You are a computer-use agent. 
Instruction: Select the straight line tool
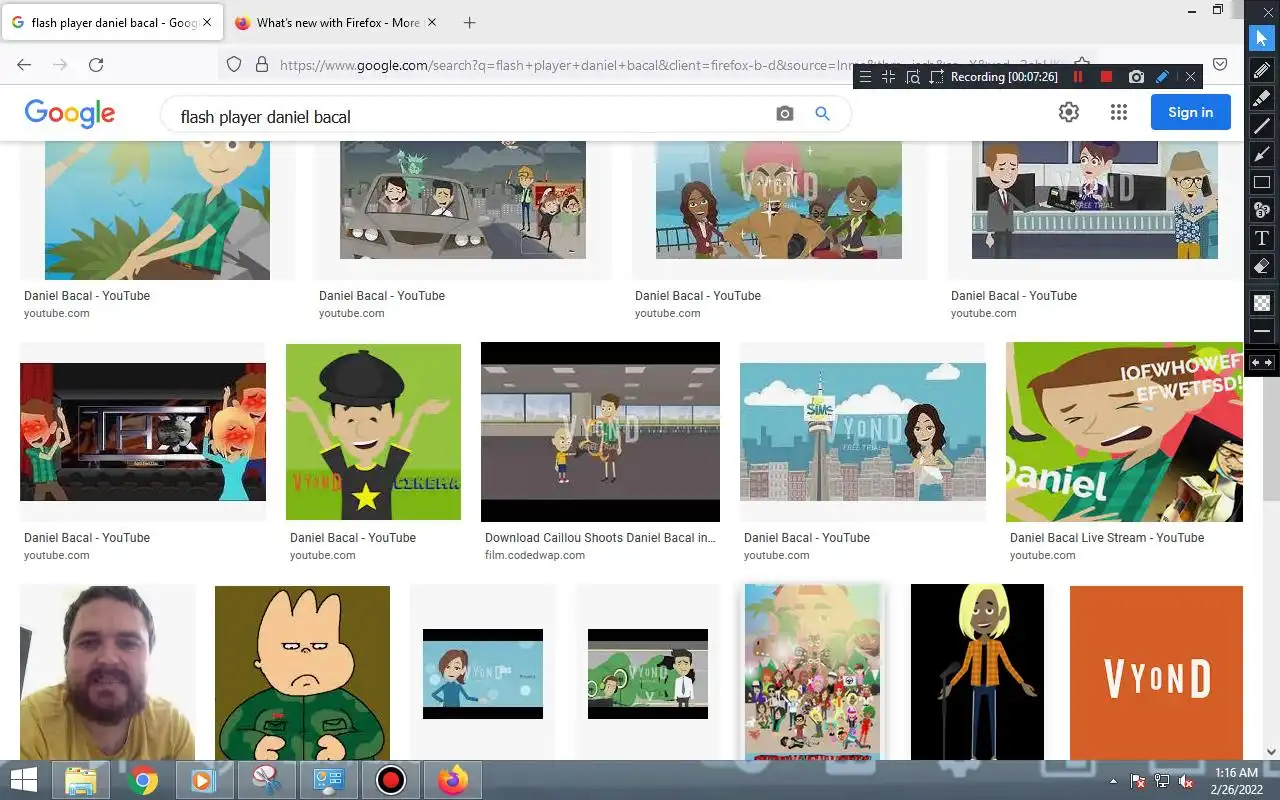(1262, 126)
